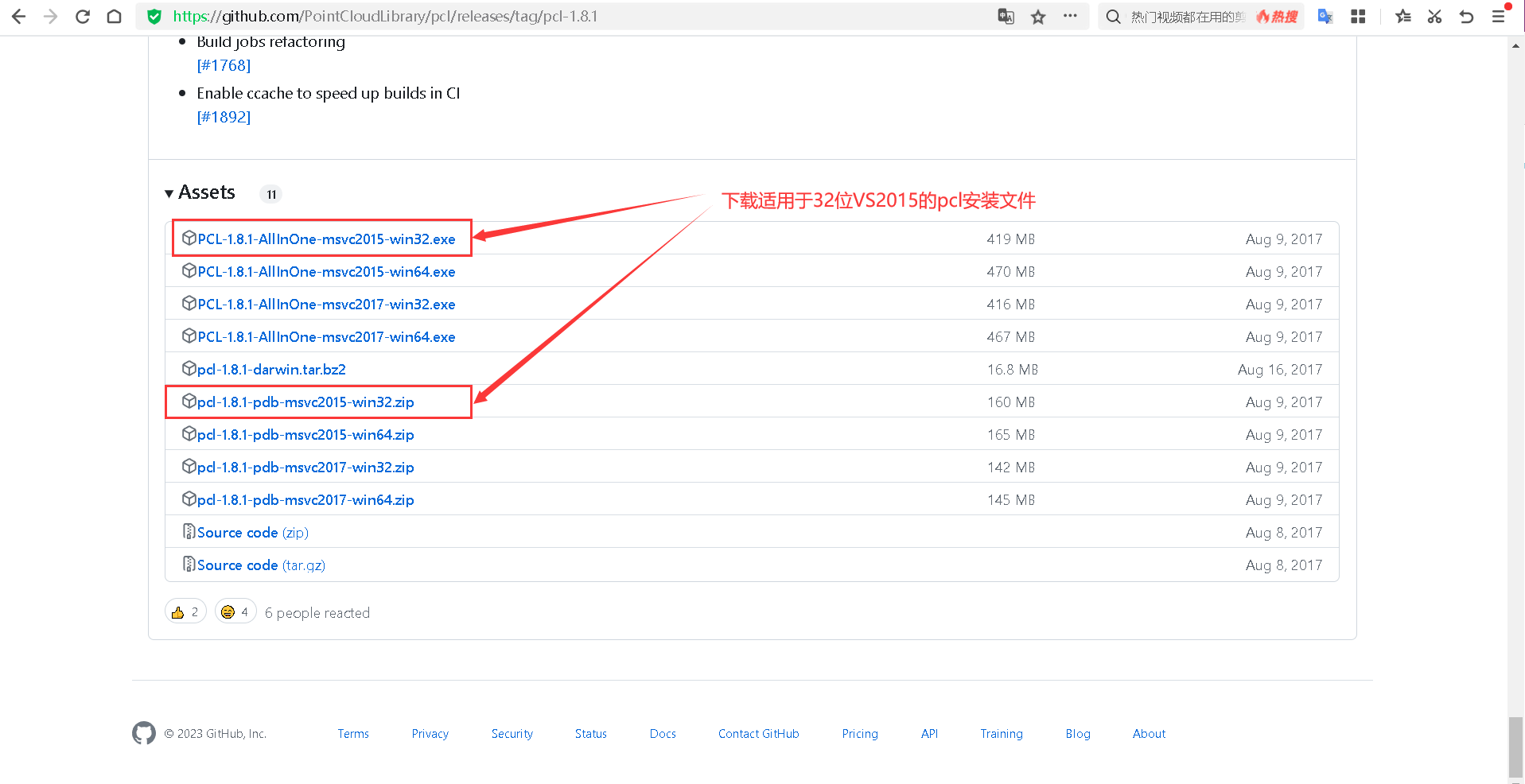Click the hot search flame badge
Viewport: 1525px width, 784px height.
click(1277, 17)
